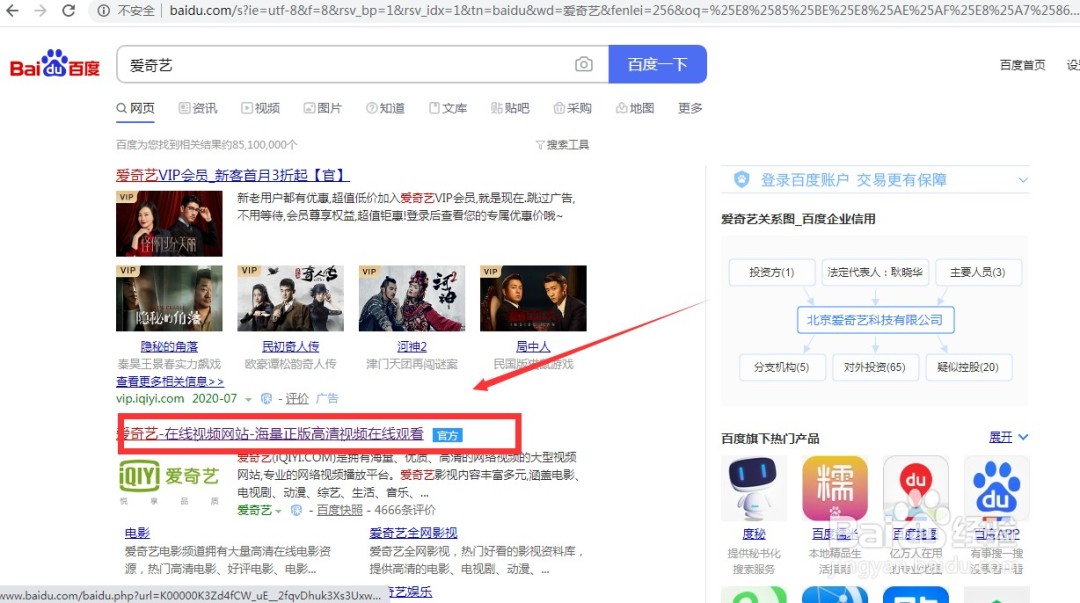Viewport: 1080px width, 603px height.
Task: Click the 投资方(1) node
Action: 771,272
